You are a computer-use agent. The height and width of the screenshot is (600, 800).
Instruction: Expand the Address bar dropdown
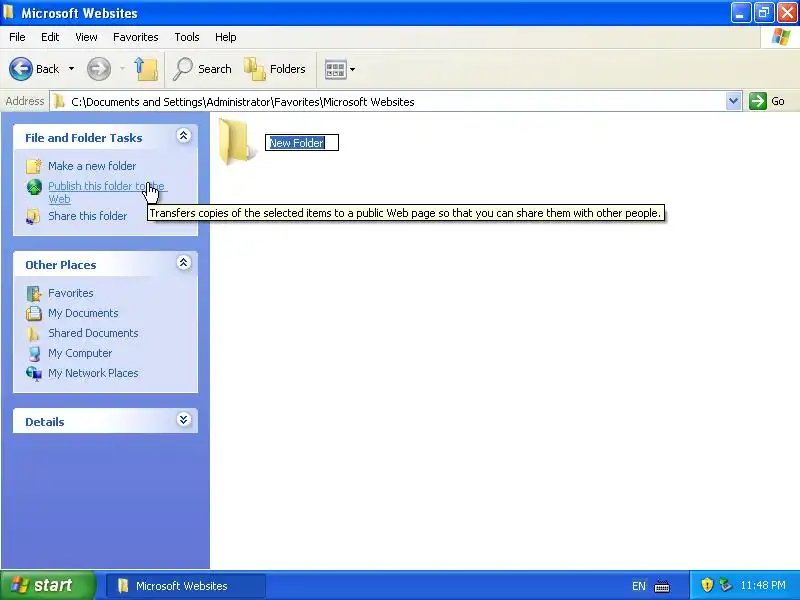point(733,101)
